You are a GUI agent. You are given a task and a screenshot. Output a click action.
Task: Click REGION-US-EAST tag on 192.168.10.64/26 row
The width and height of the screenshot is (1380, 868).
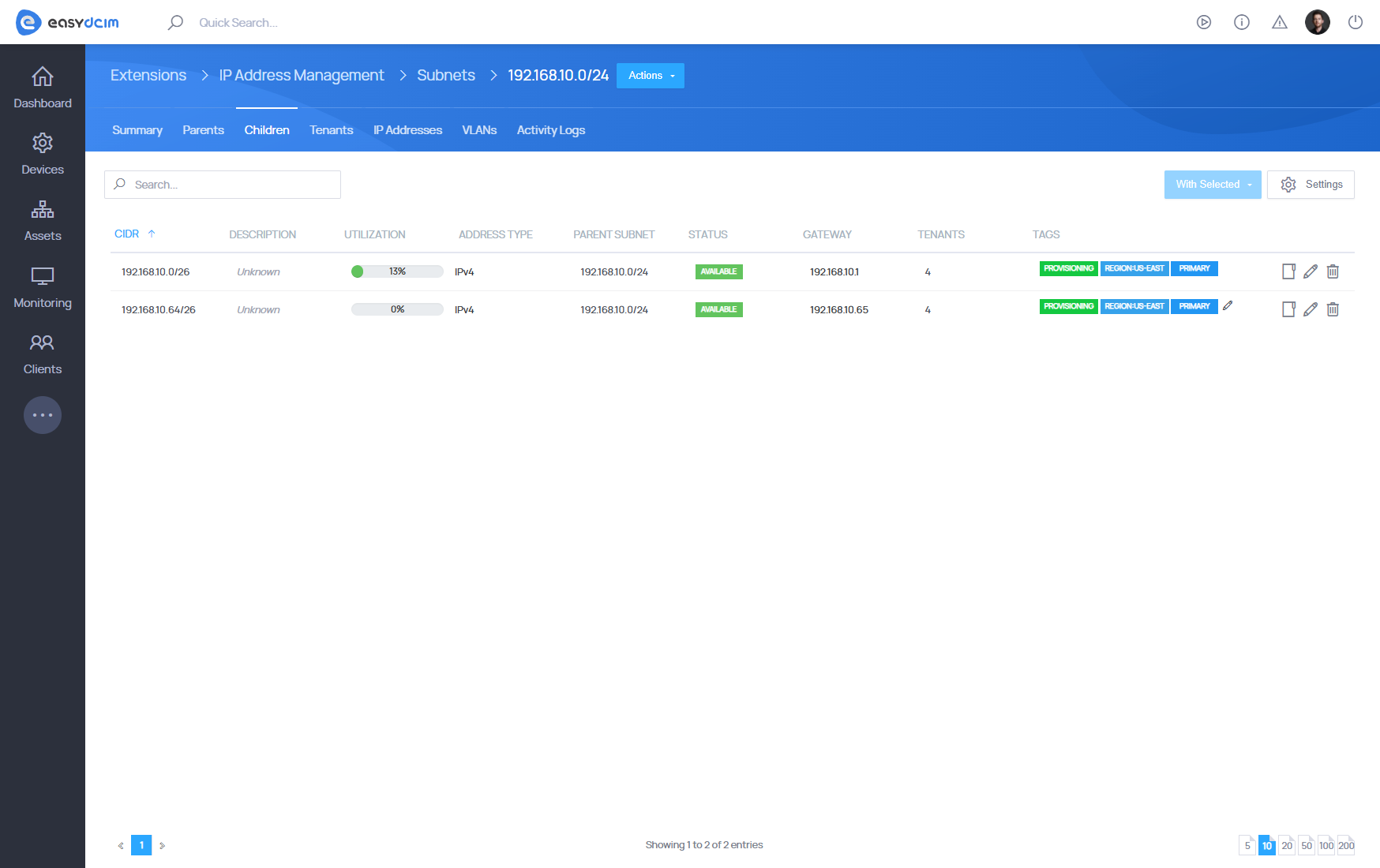1134,306
